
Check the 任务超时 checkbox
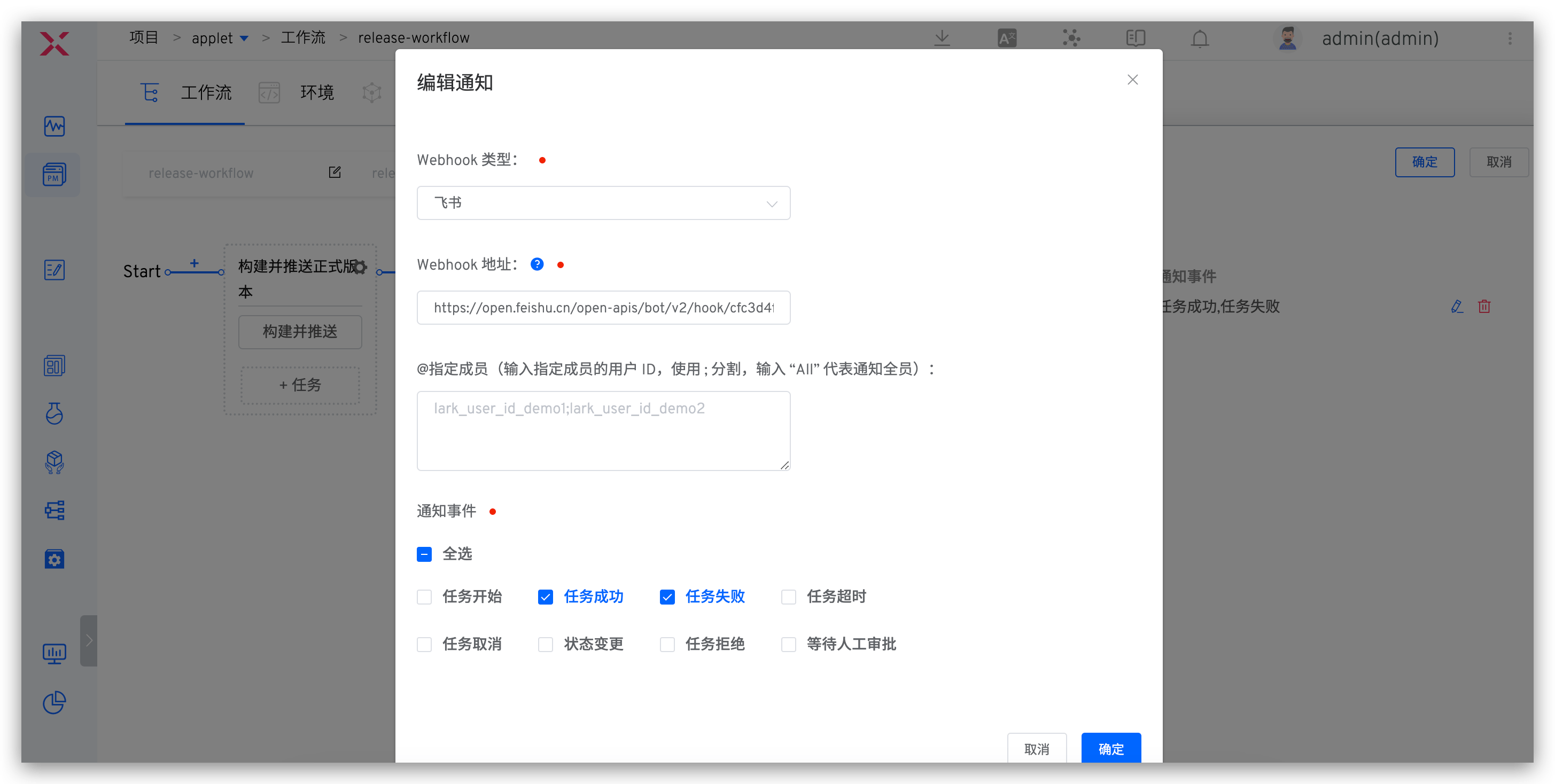(788, 597)
